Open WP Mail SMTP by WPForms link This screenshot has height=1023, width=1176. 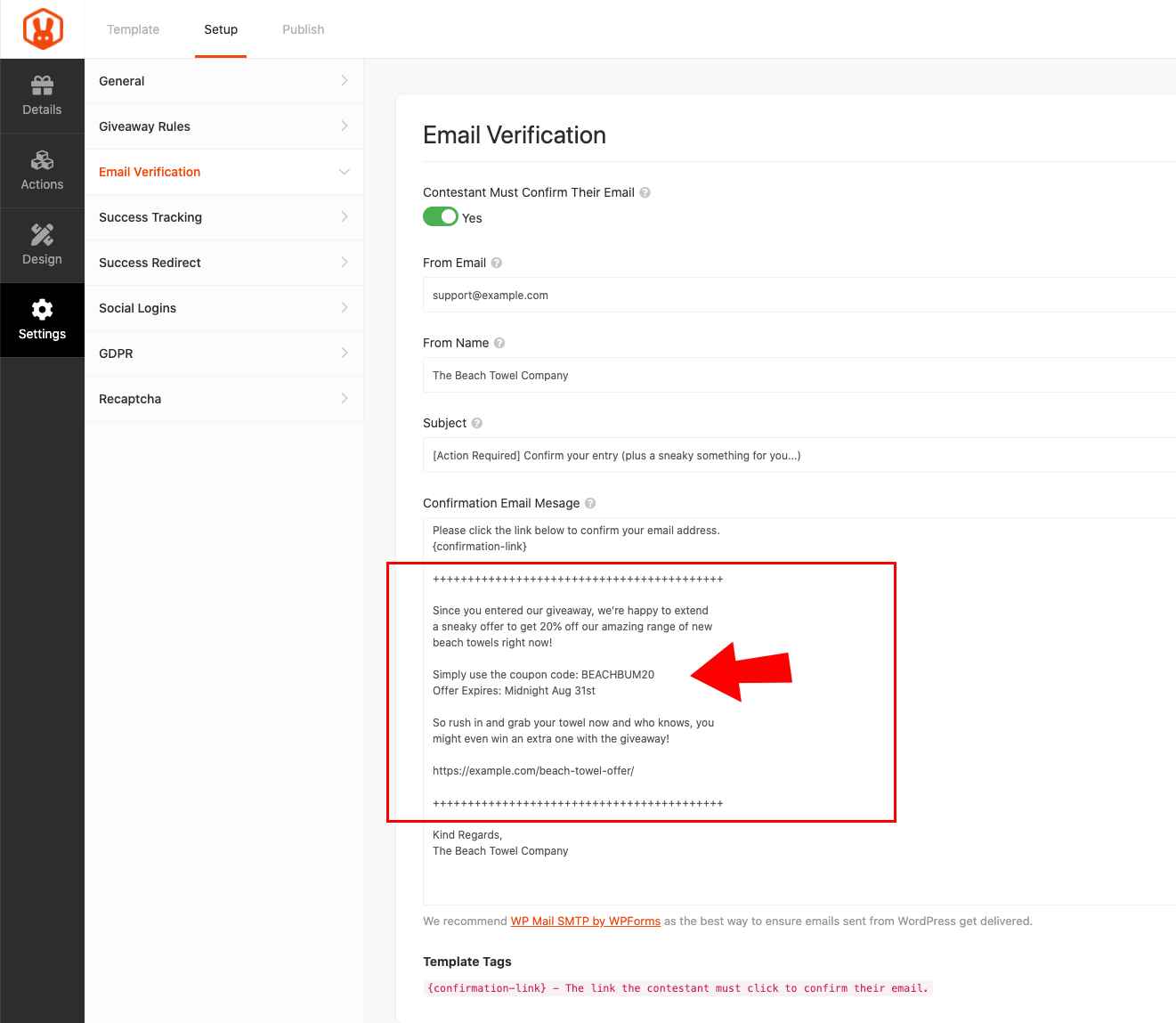585,922
